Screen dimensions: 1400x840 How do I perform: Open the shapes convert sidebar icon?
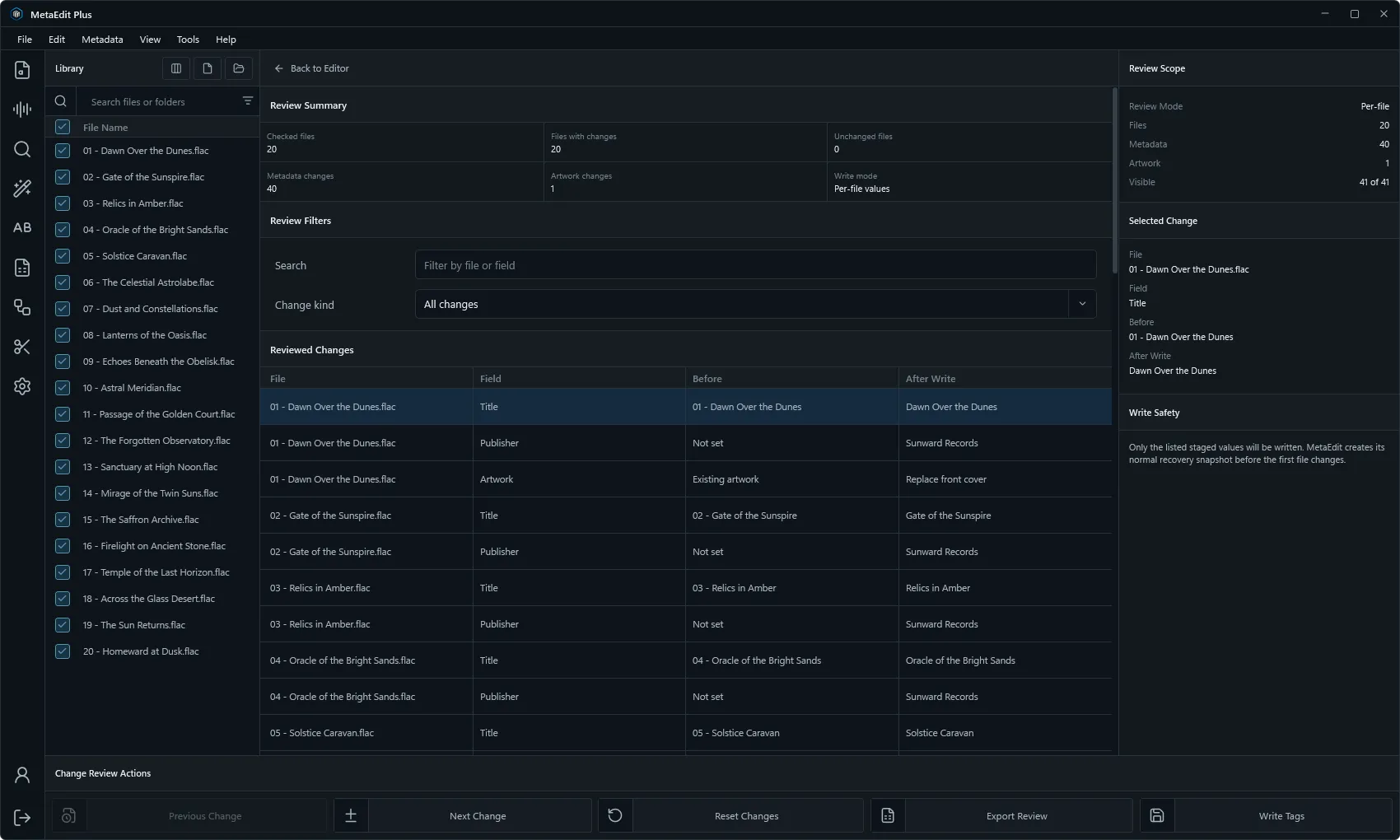[x=22, y=307]
